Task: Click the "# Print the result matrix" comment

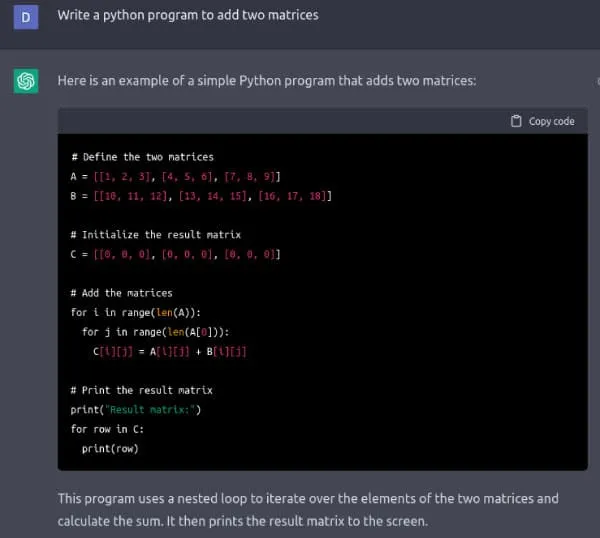Action: pos(141,390)
